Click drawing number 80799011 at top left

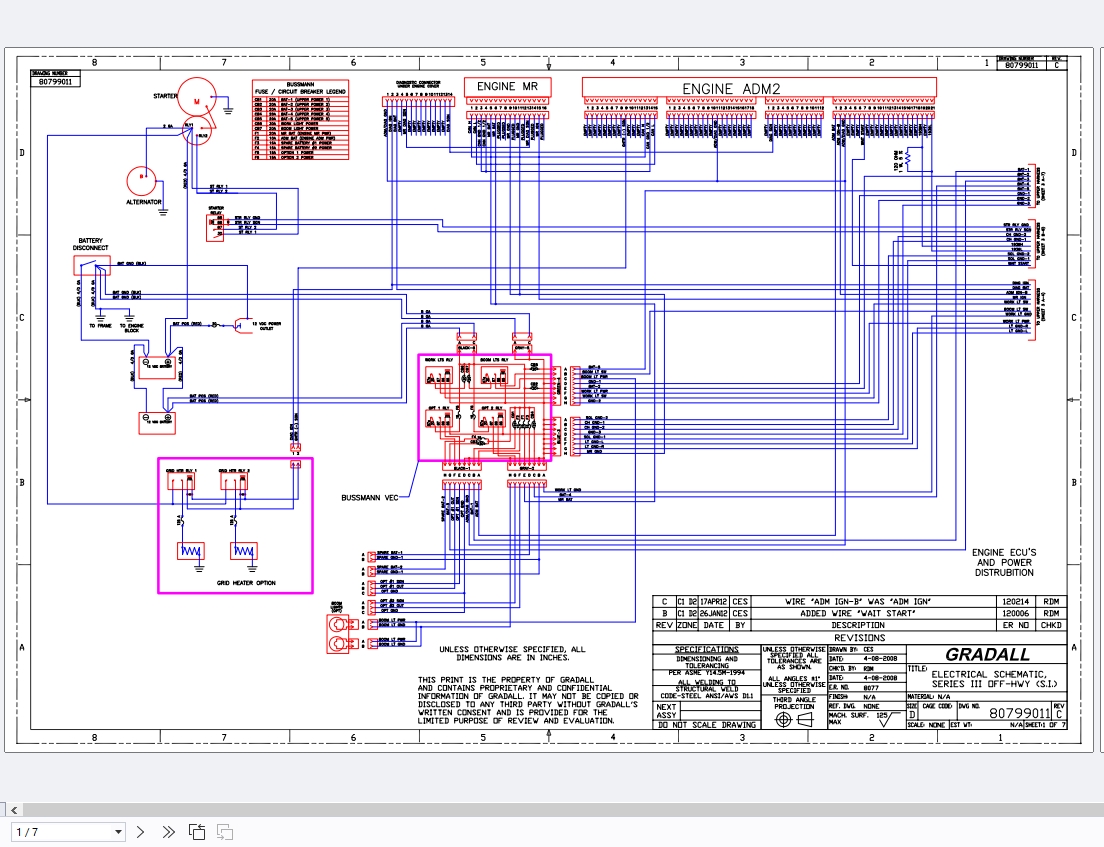tap(55, 81)
